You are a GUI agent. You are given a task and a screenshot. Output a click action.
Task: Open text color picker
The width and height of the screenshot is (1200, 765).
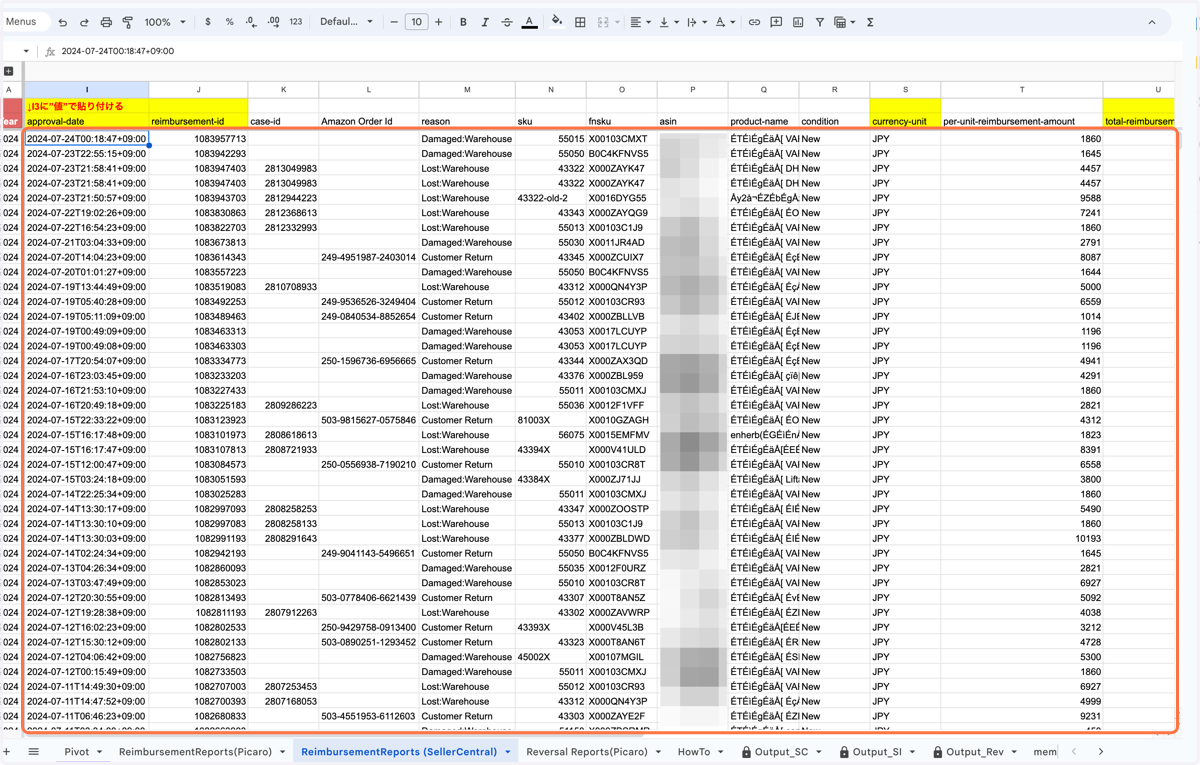point(529,22)
